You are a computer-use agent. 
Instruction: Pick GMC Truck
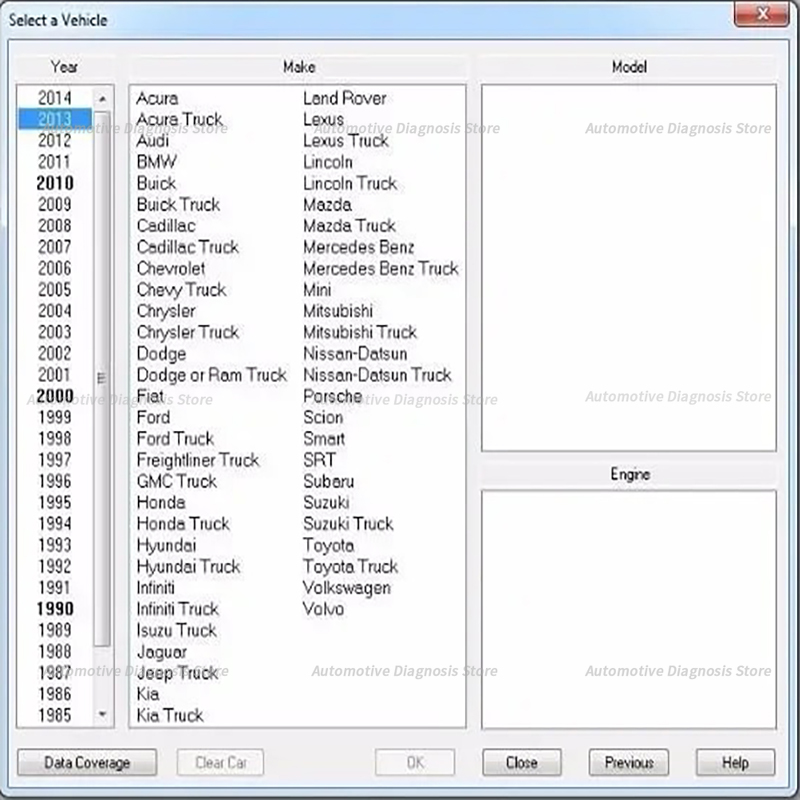[x=177, y=481]
